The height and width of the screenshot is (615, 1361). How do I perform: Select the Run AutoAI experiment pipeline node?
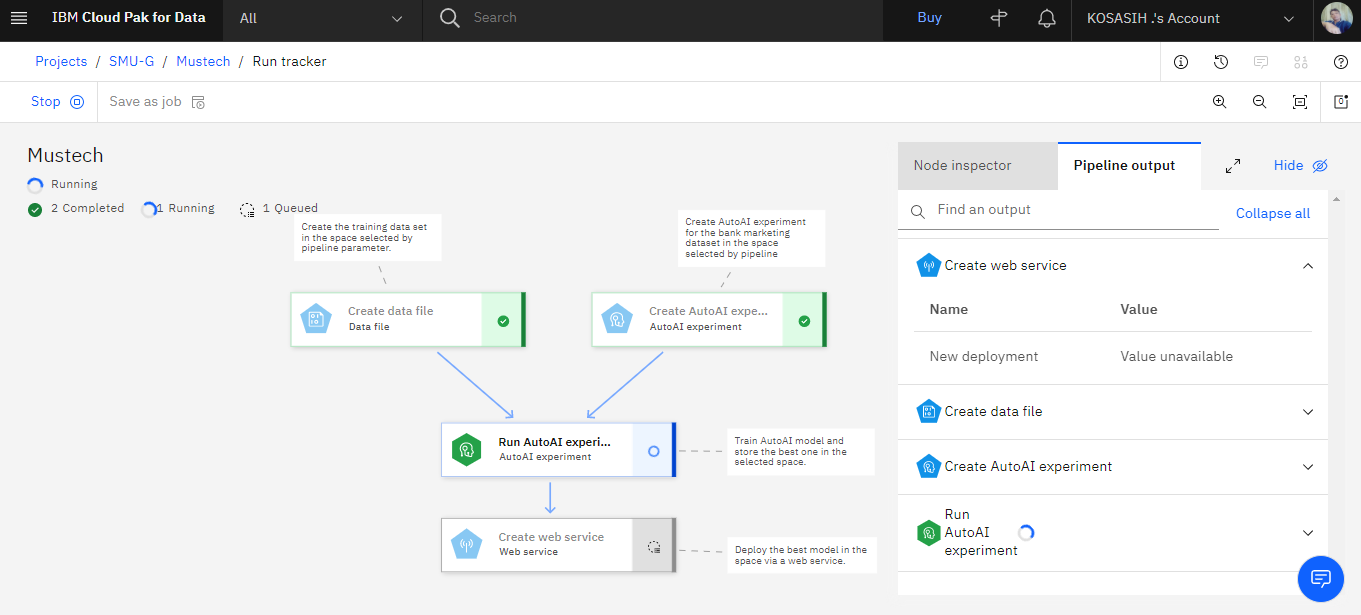point(559,450)
